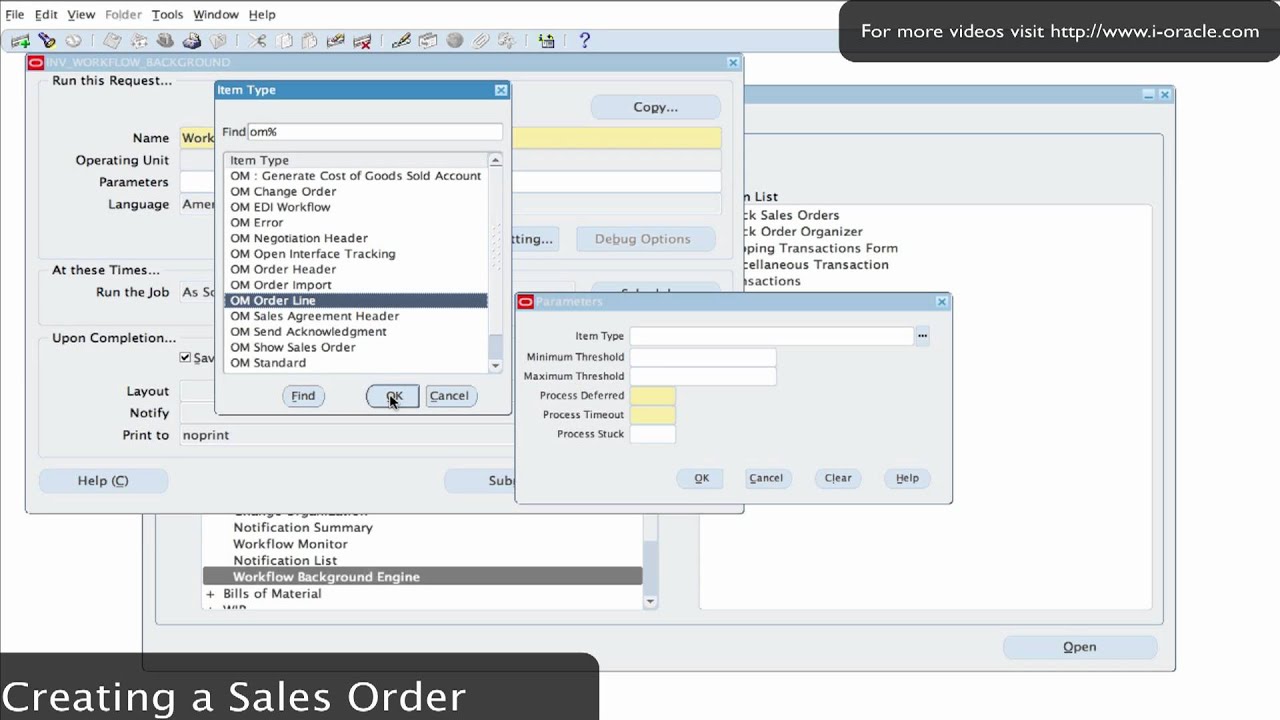The height and width of the screenshot is (720, 1280).
Task: Click the Switch Responsibilities hat icon
Action: (165, 41)
